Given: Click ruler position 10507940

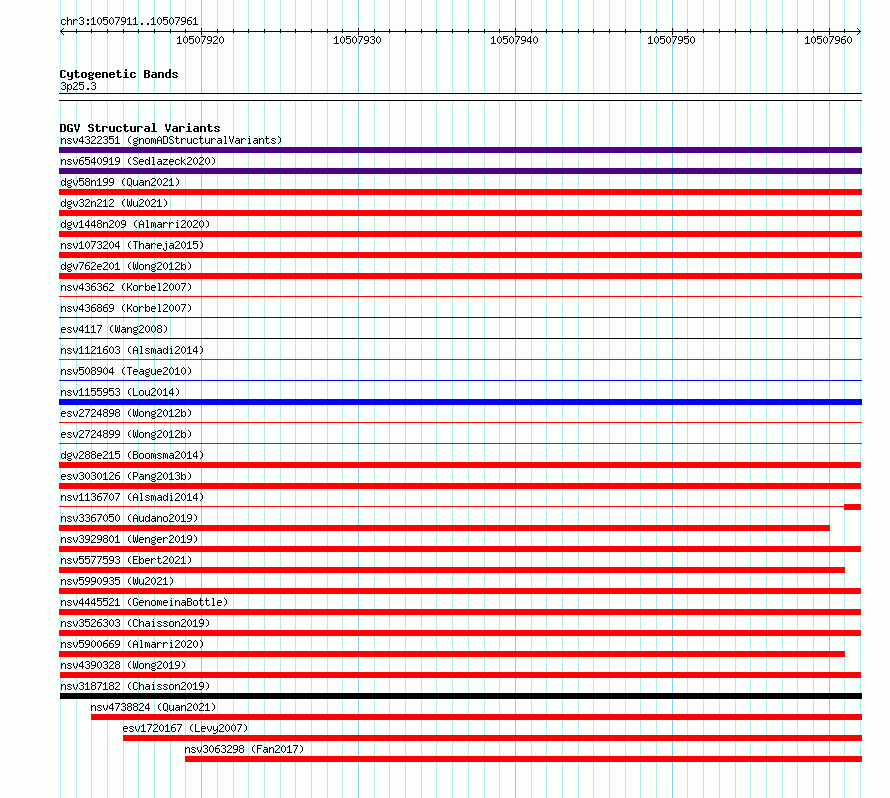Looking at the screenshot, I should tap(514, 40).
